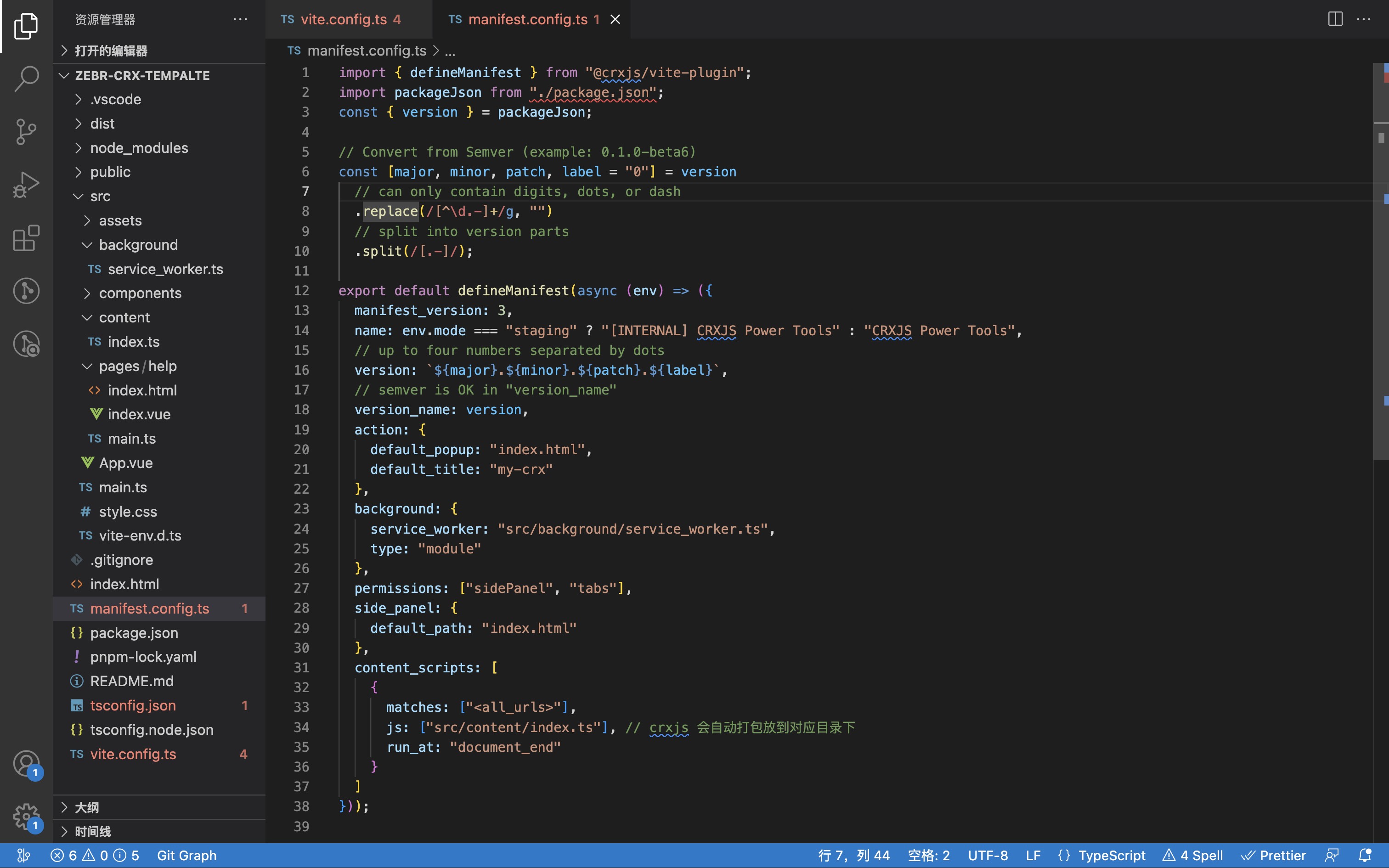Click the Run and Debug icon in sidebar
Viewport: 1389px width, 868px height.
tap(26, 184)
